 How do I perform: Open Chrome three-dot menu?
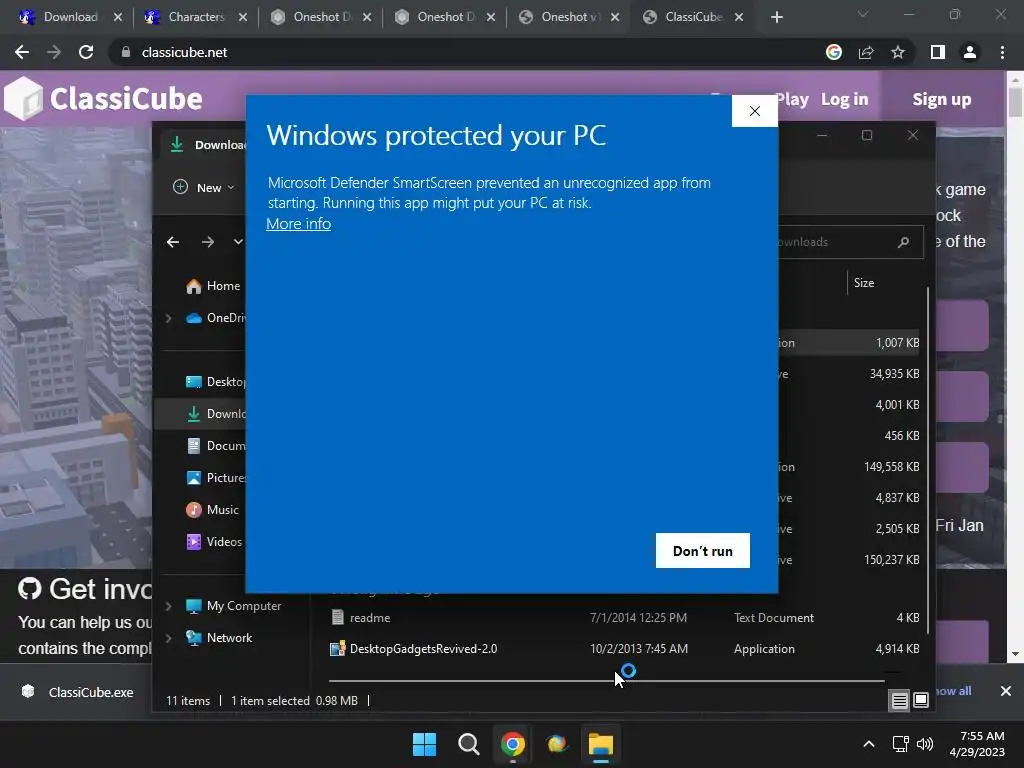coord(1002,52)
